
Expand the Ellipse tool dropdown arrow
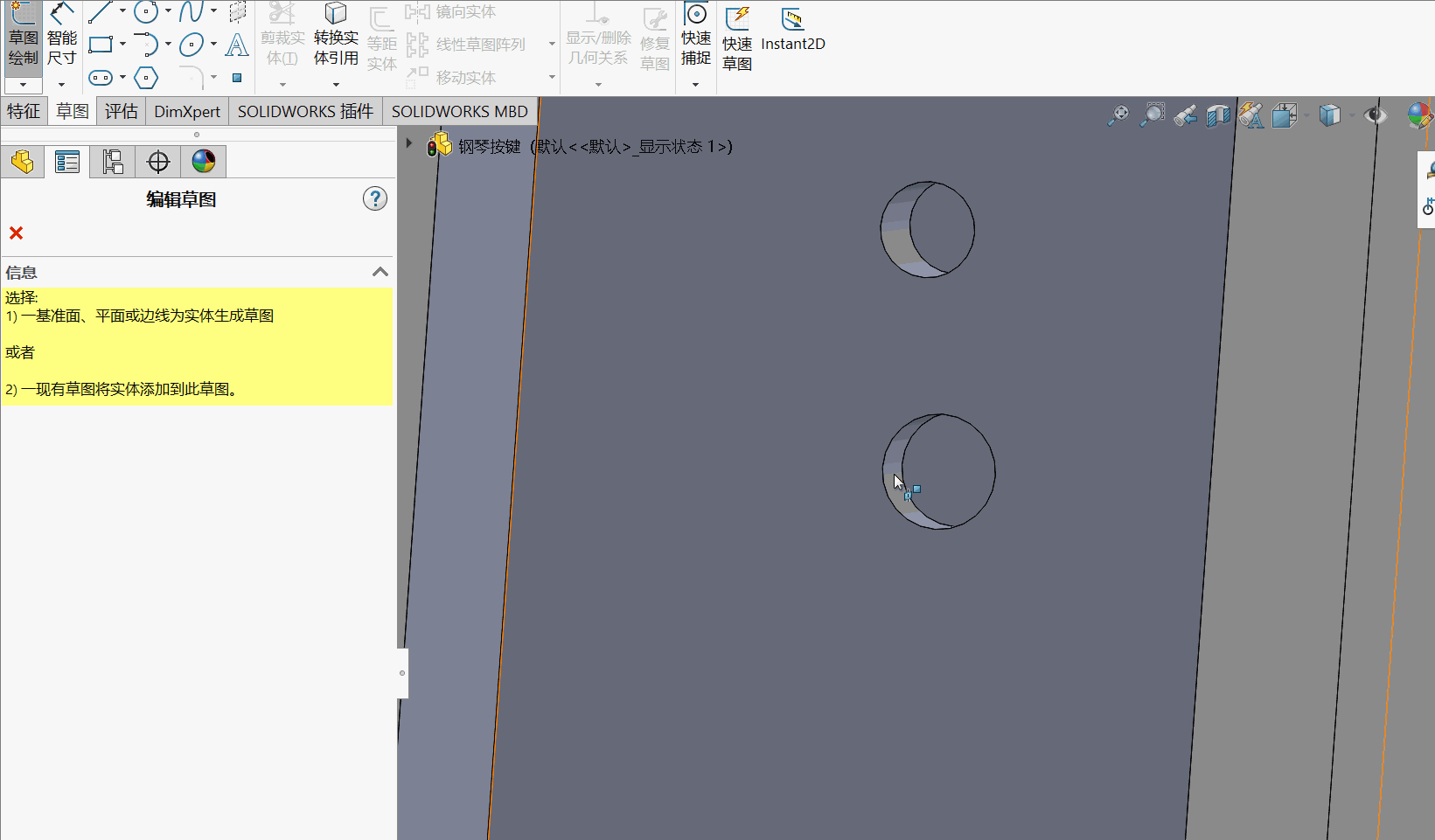pyautogui.click(x=213, y=45)
